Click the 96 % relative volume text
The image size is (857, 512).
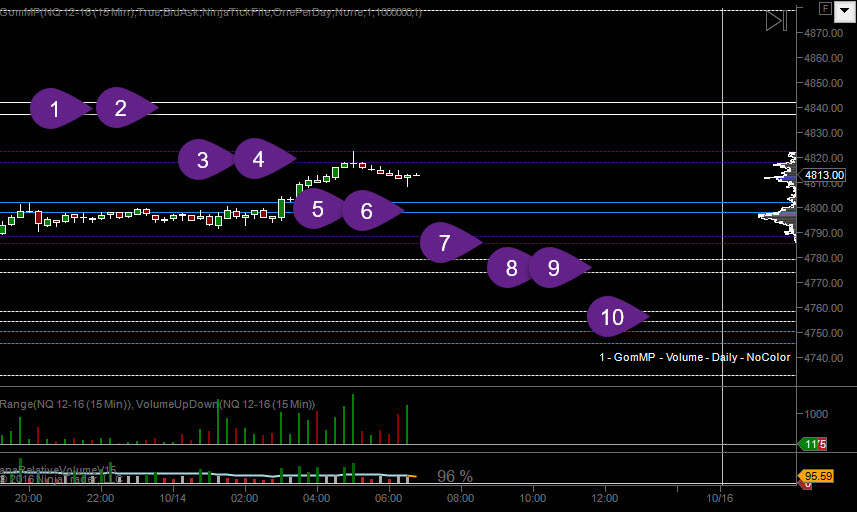pyautogui.click(x=455, y=476)
